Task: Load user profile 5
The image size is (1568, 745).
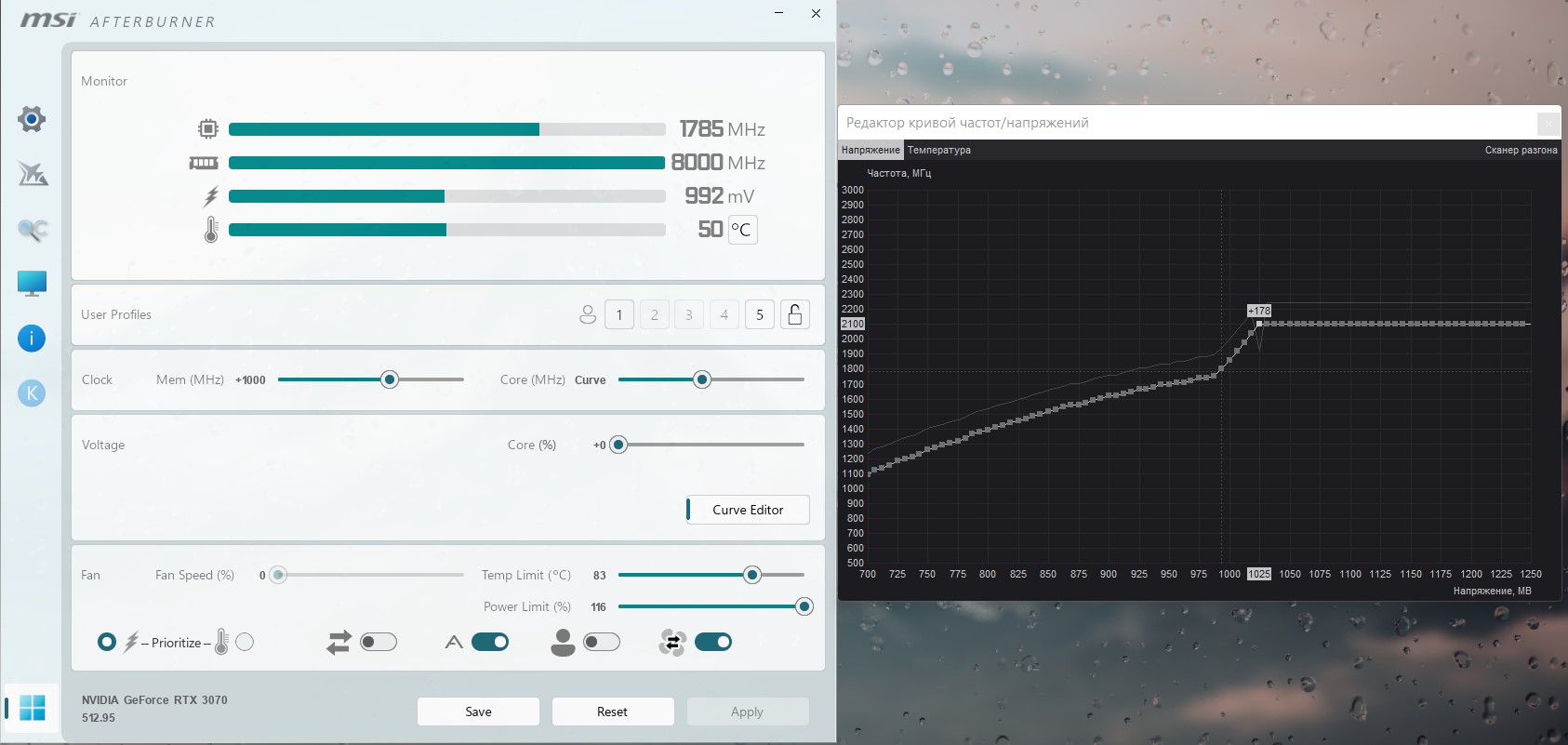Action: tap(760, 314)
